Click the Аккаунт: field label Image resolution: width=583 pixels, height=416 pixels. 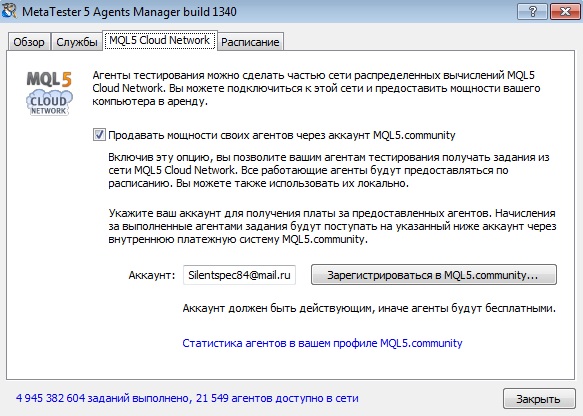click(x=152, y=275)
